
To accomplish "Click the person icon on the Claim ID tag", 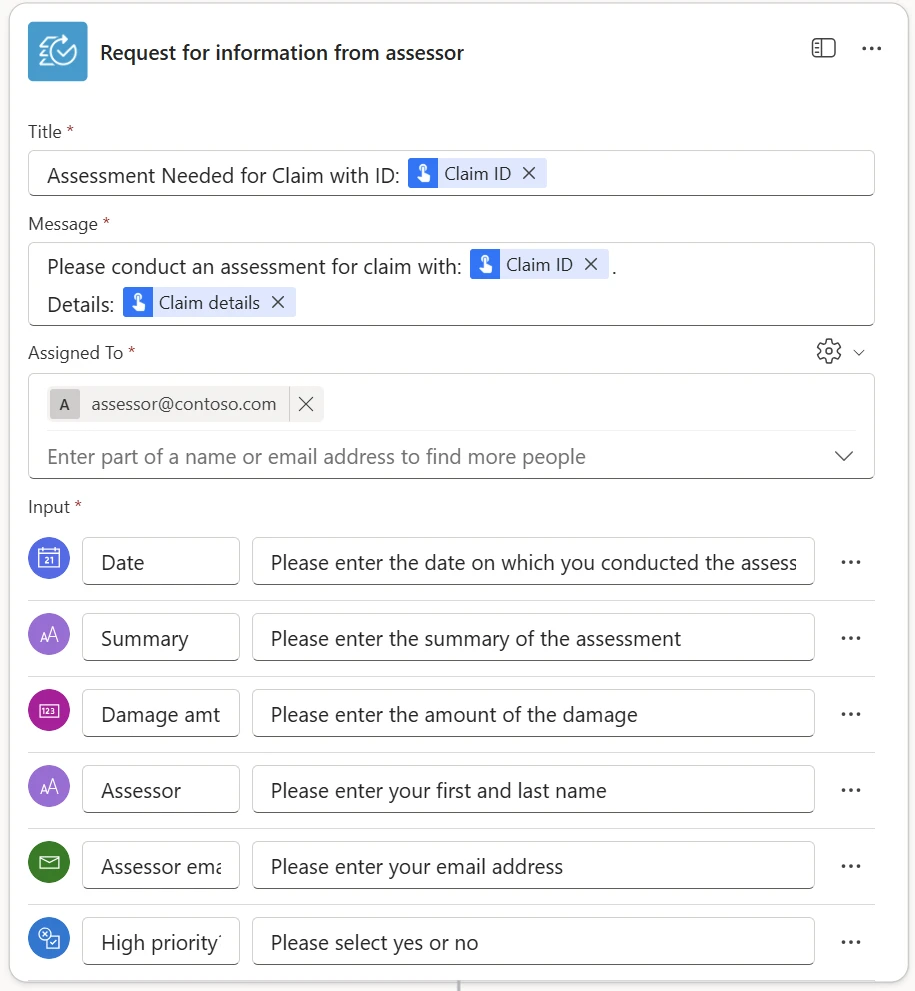I will point(424,172).
